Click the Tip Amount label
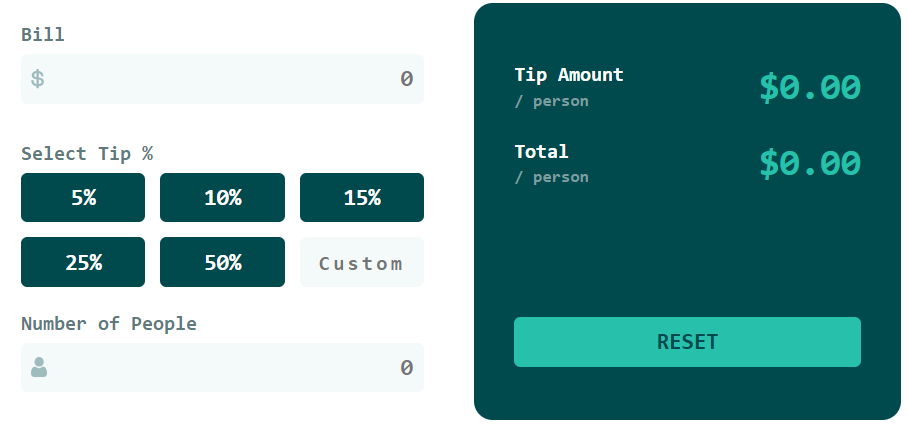908x440 pixels. (x=568, y=75)
